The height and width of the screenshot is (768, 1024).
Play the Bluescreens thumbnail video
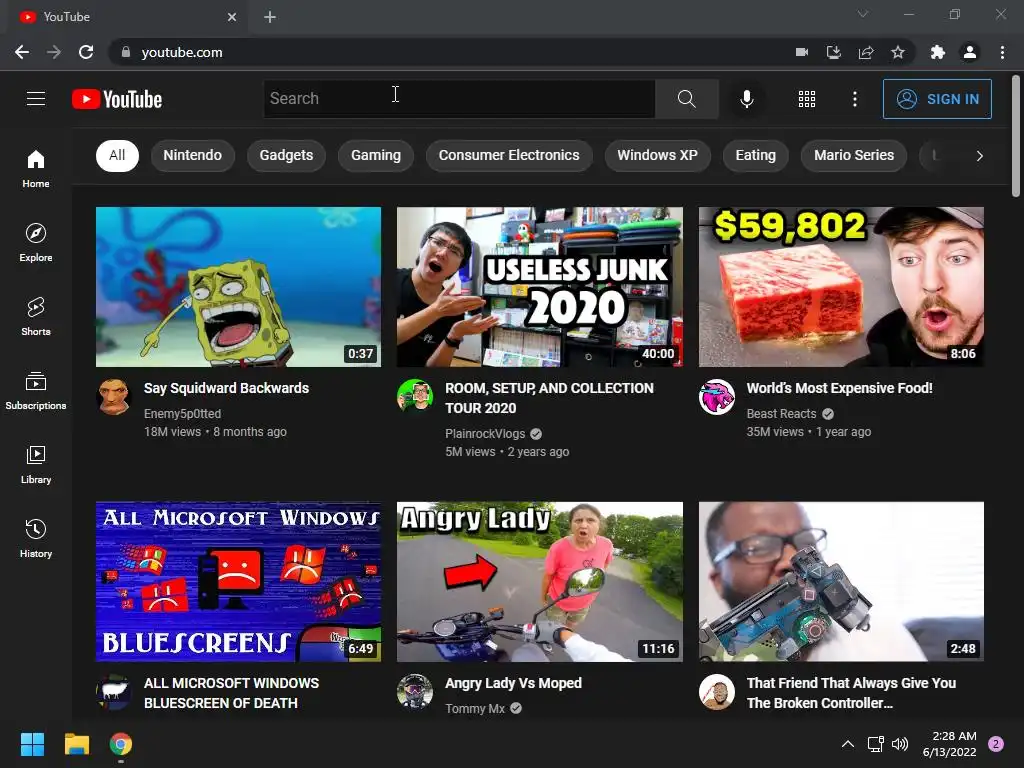click(238, 582)
